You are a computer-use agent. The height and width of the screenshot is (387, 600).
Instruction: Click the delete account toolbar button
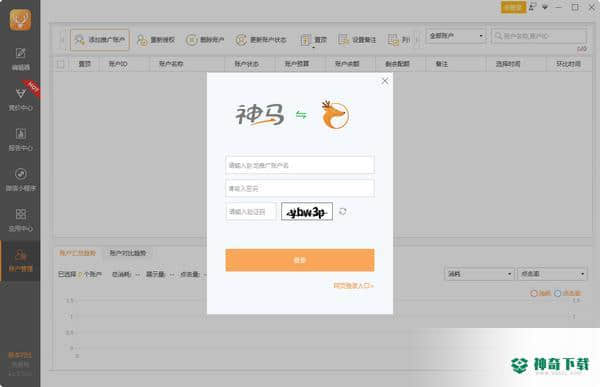click(205, 40)
